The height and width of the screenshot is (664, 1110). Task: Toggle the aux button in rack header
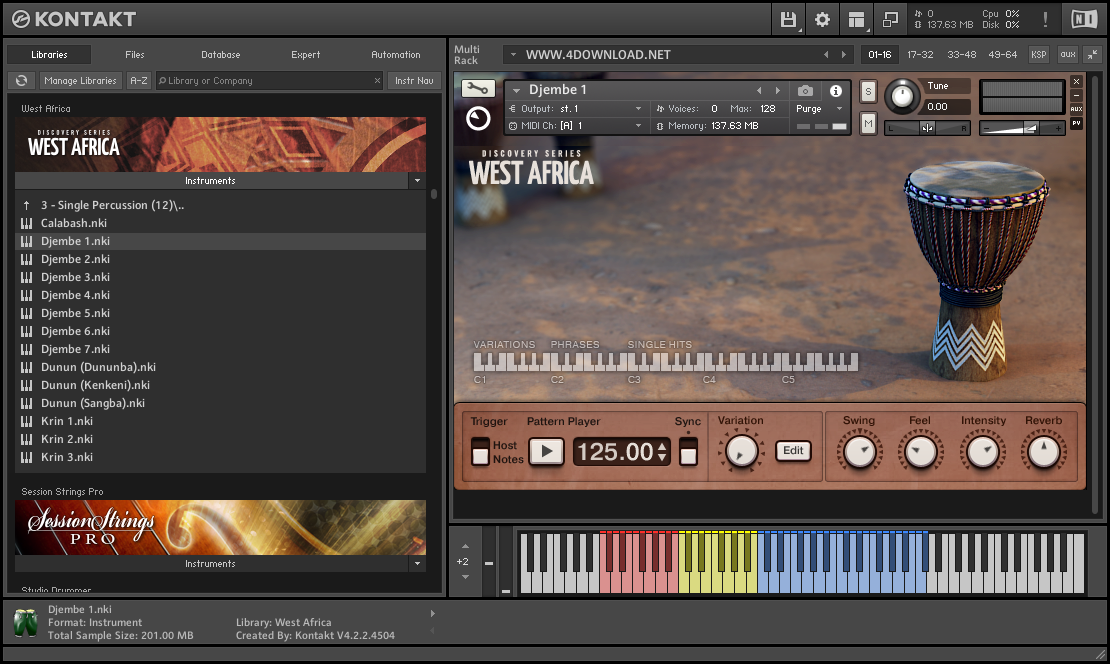[x=1068, y=55]
